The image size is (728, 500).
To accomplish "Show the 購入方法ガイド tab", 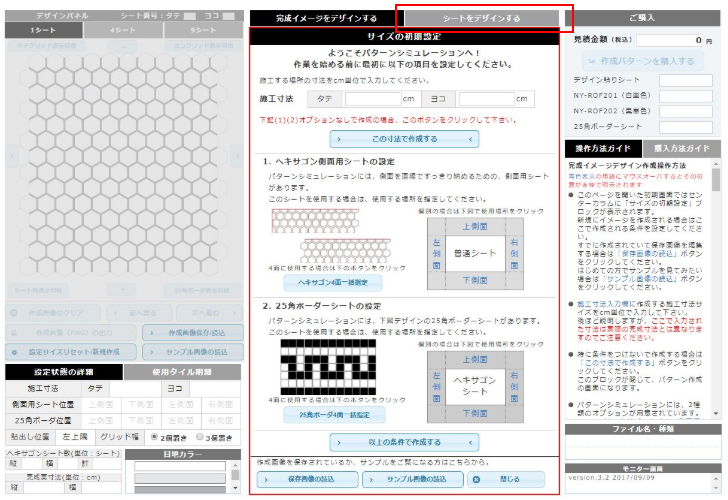I will tap(682, 149).
